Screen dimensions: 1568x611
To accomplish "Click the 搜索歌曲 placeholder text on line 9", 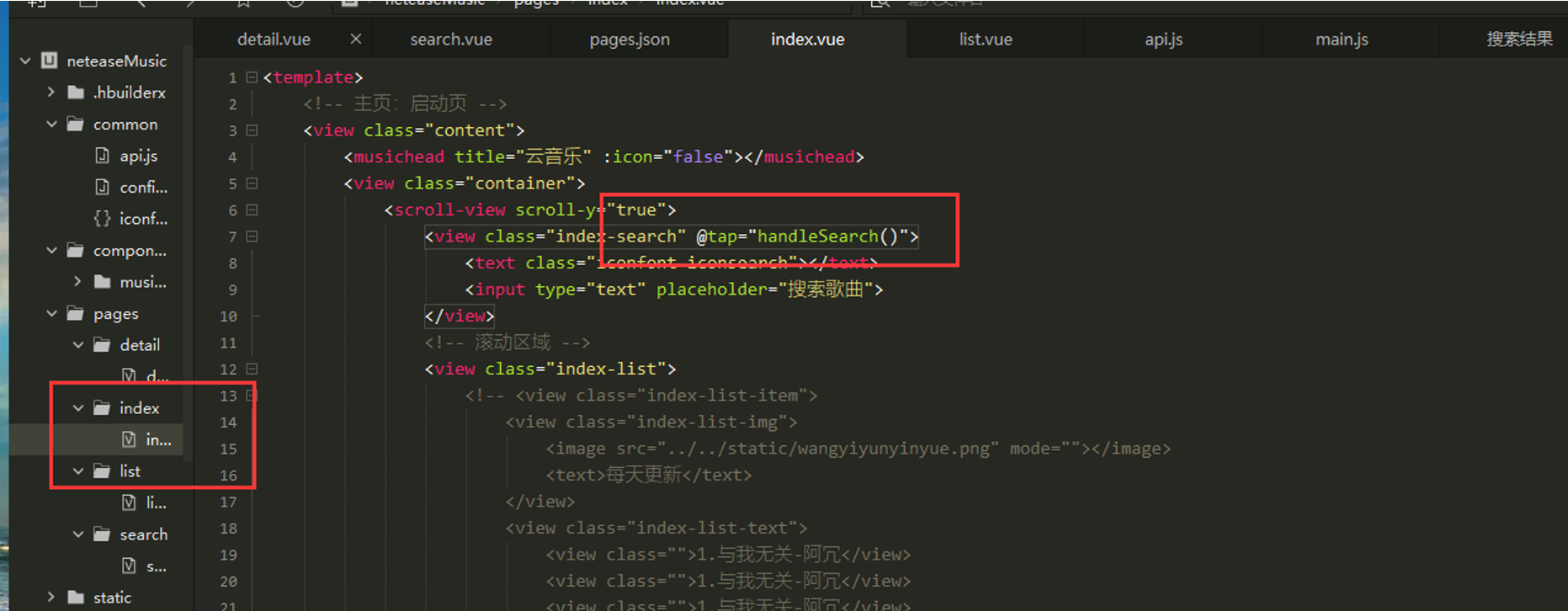I will (x=825, y=290).
